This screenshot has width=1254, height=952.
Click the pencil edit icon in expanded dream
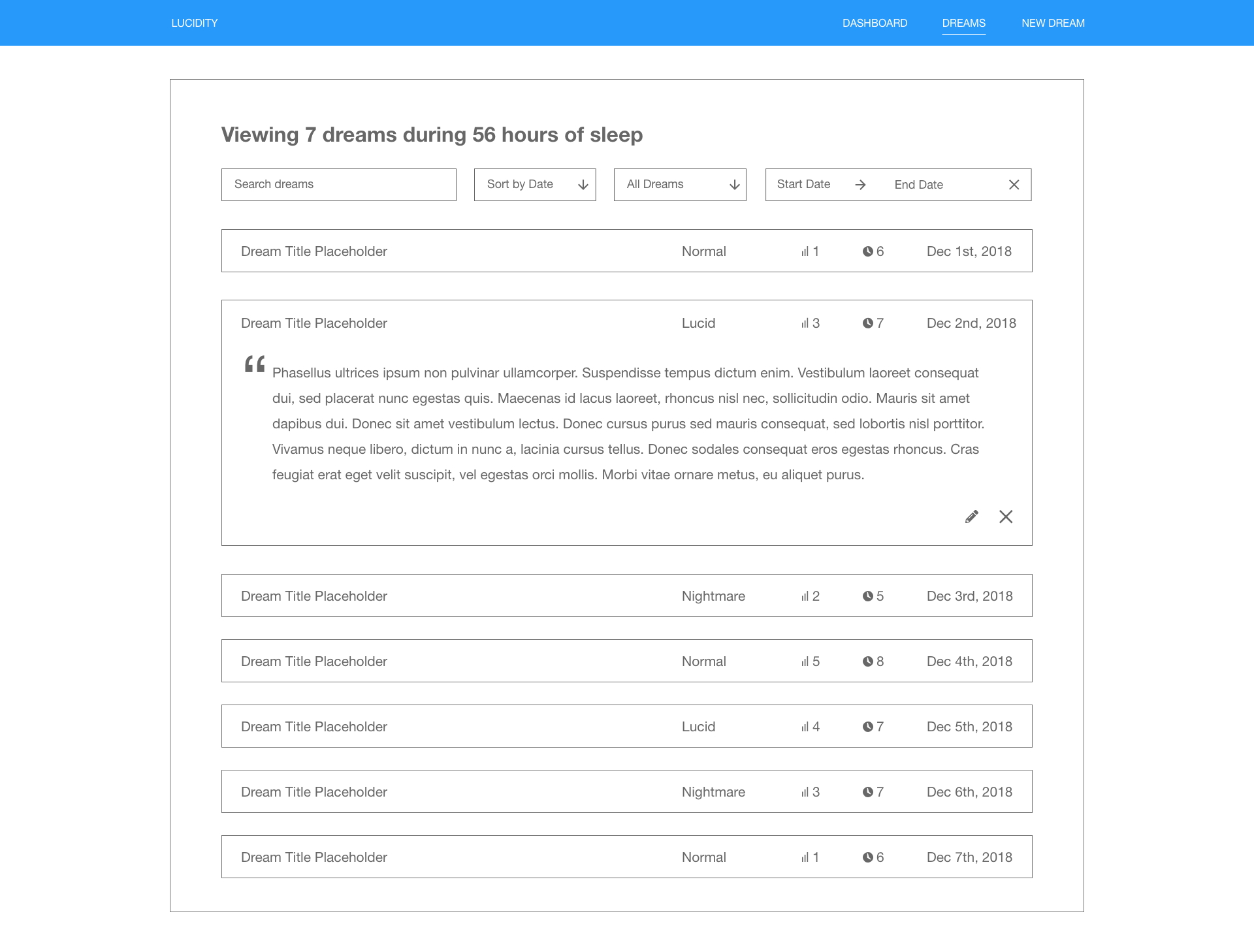(x=972, y=517)
